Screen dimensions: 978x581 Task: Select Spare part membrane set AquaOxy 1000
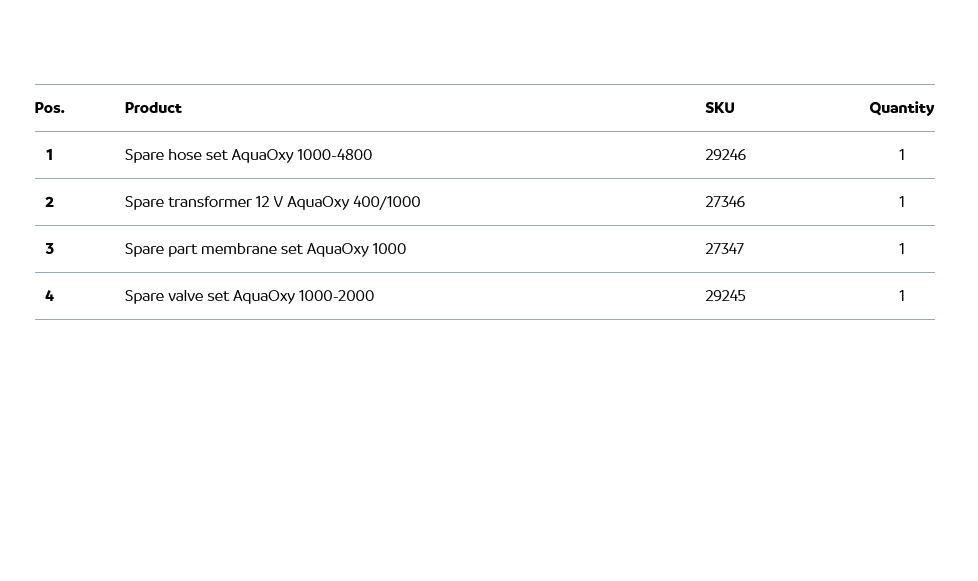(265, 249)
